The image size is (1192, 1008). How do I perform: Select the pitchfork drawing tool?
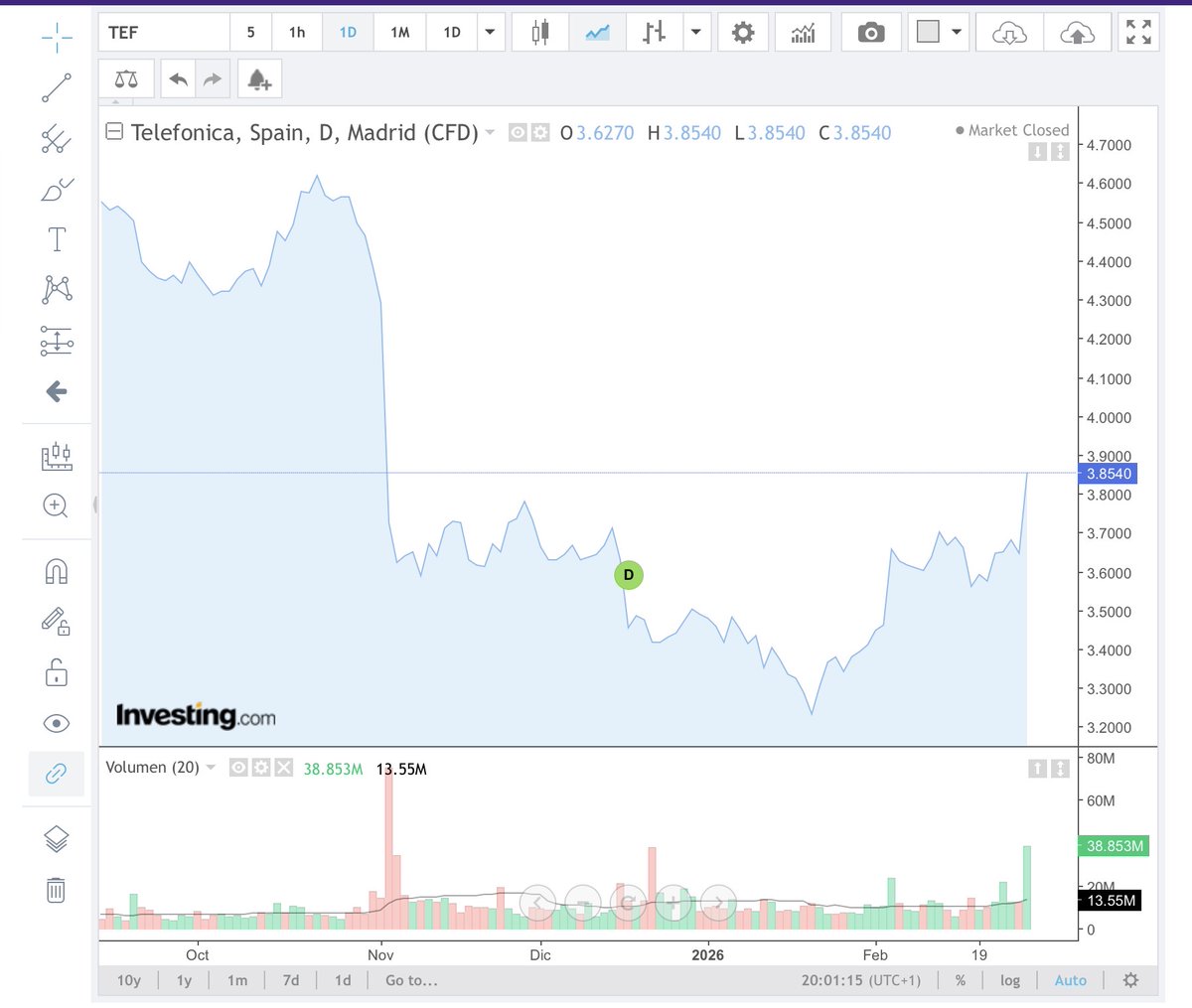(57, 139)
